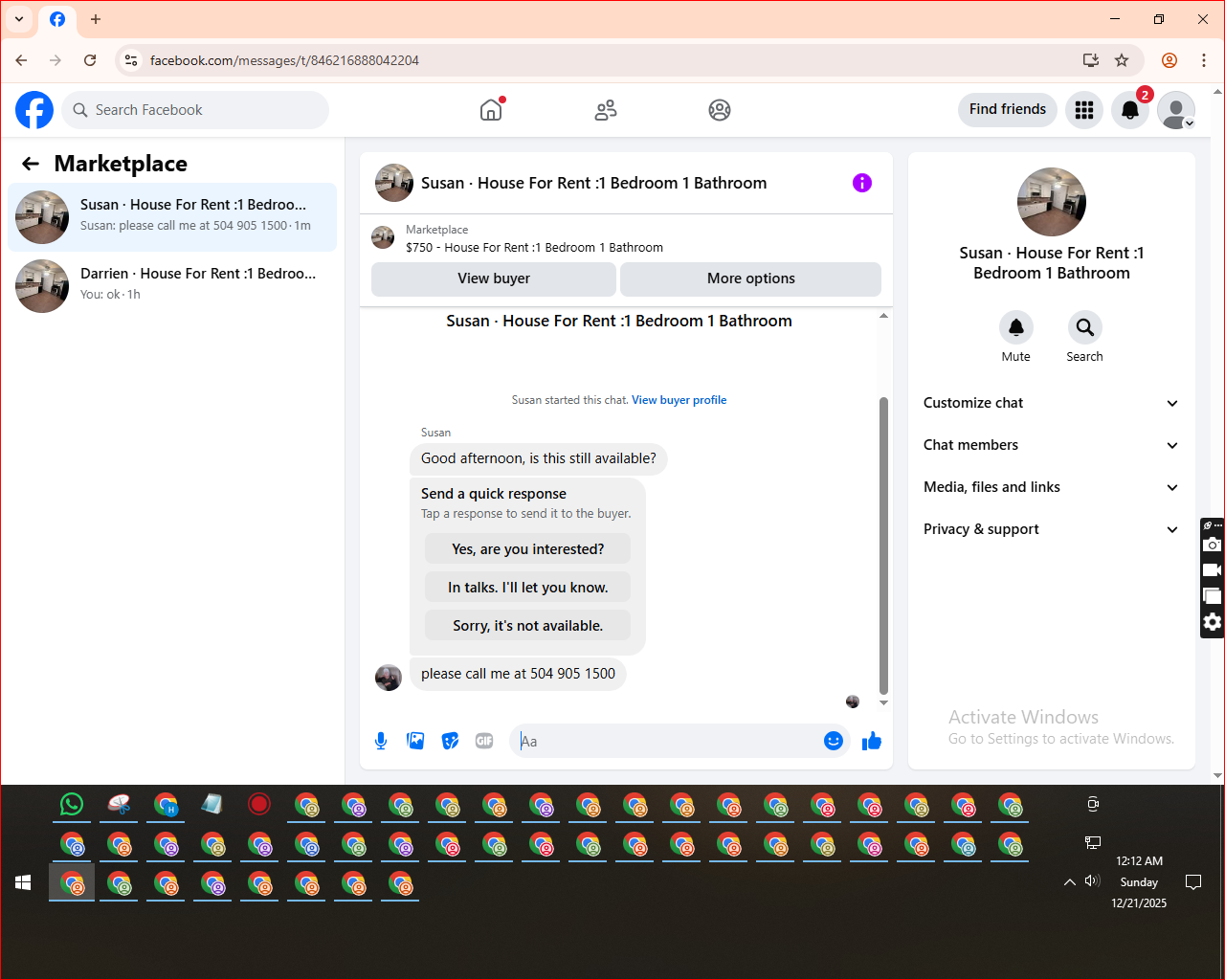Open the volume control in system tray
Viewport: 1225px width, 980px height.
(x=1092, y=880)
